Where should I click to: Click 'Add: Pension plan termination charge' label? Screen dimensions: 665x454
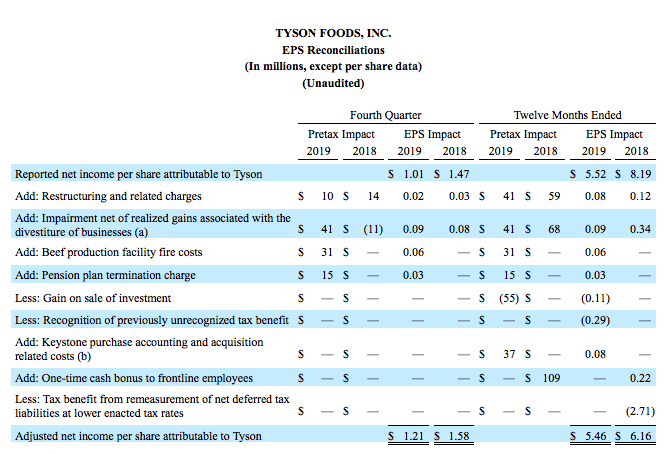105,275
